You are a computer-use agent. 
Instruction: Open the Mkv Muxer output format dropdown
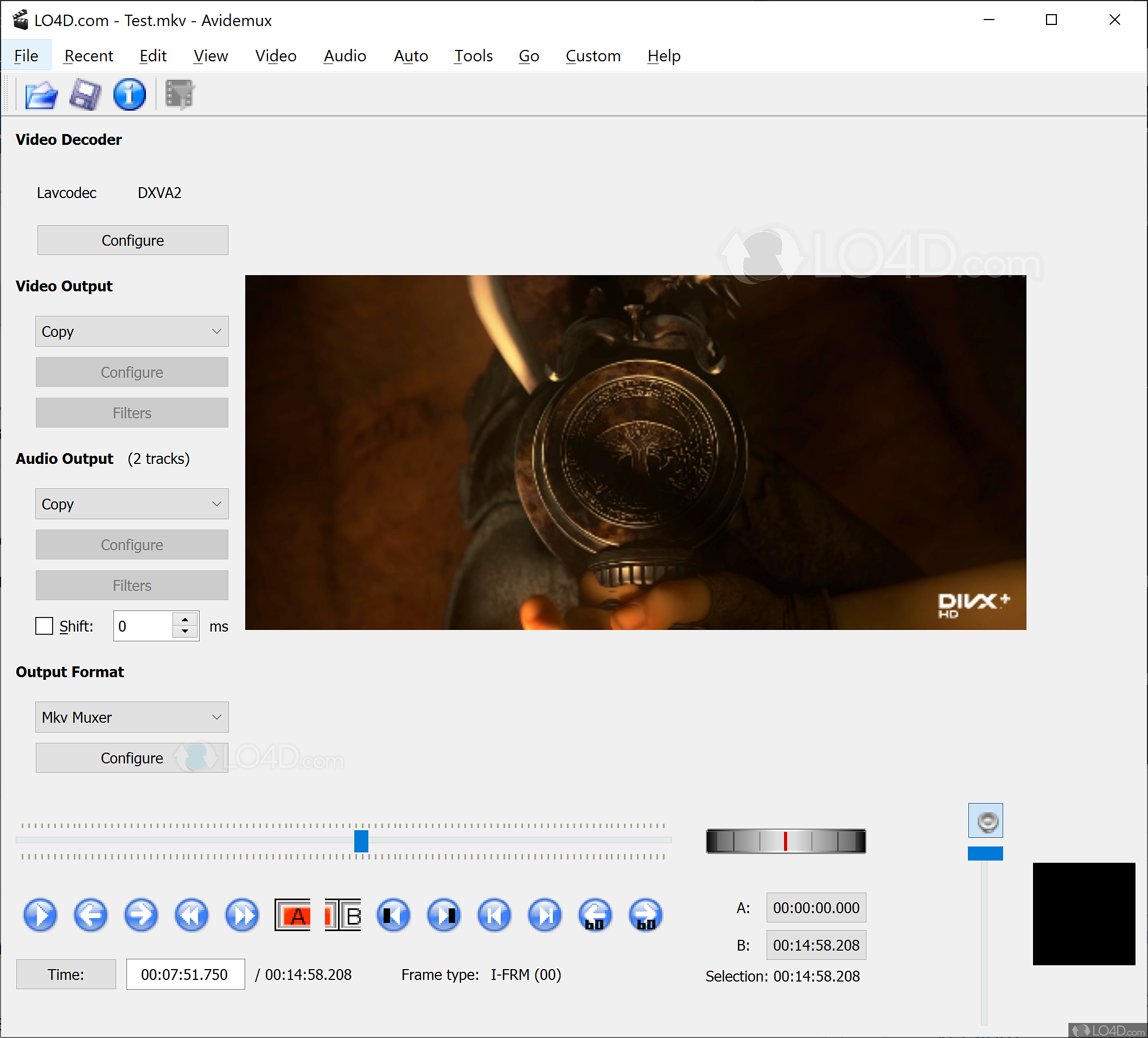pos(132,717)
